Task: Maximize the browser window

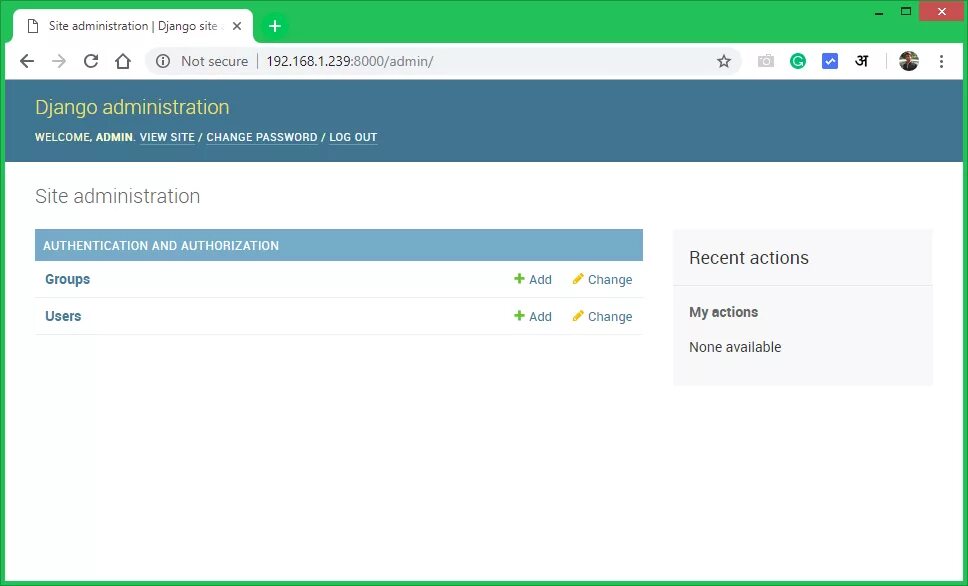Action: 906,12
